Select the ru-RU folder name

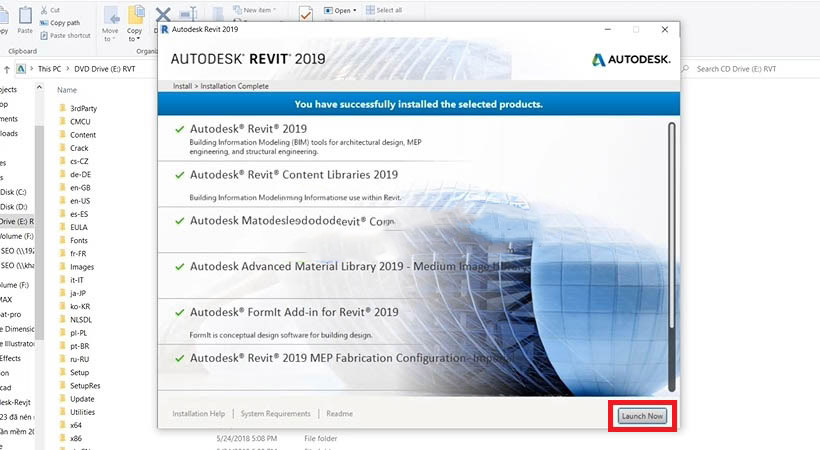tap(79, 359)
